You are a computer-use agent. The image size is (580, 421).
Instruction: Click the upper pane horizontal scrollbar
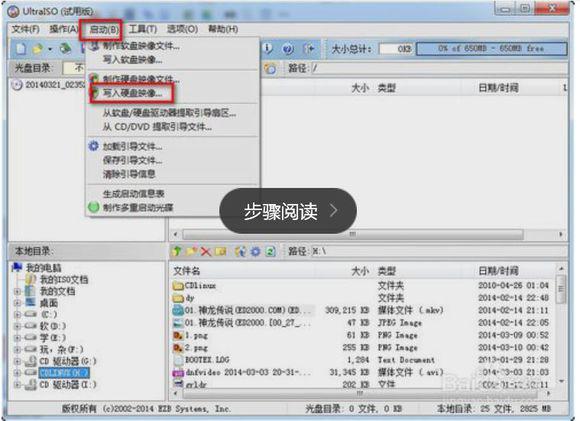tap(353, 235)
